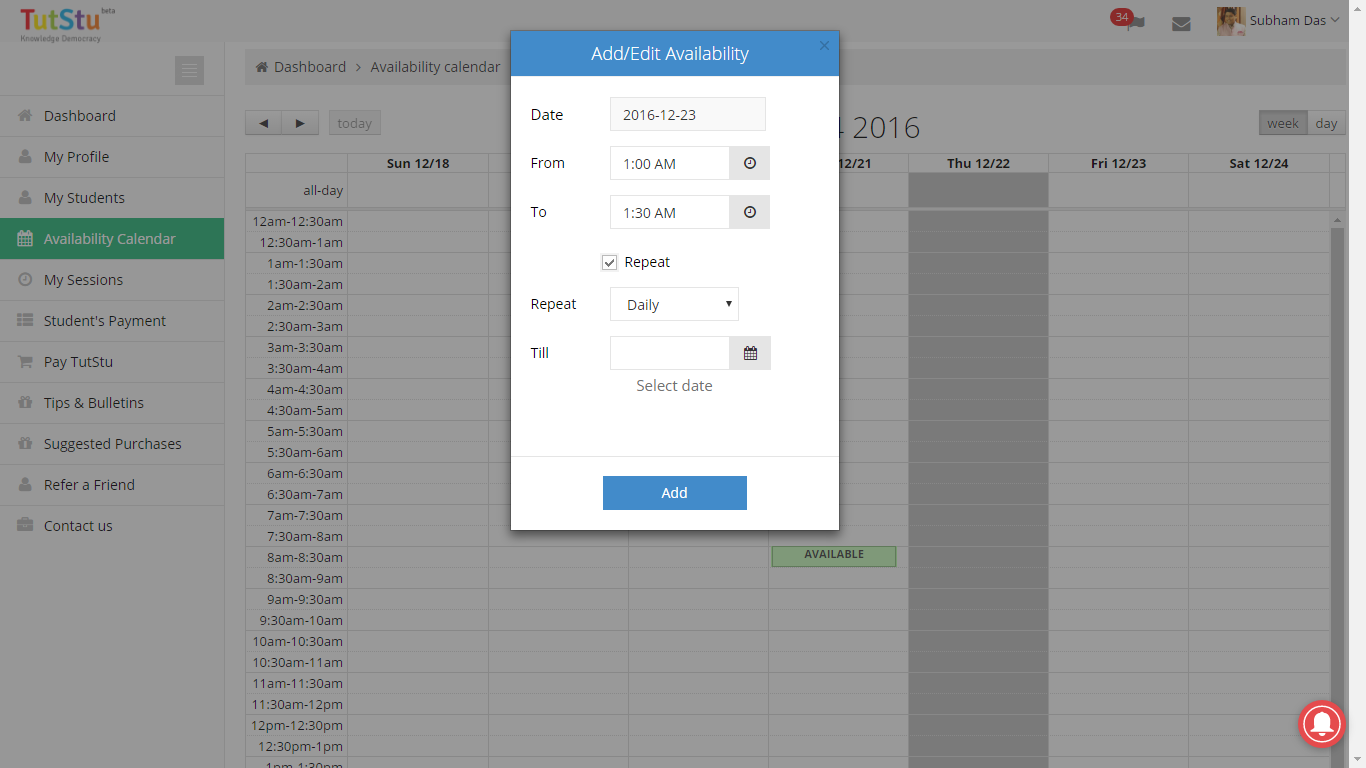Click the Sat 12/24 column header
The height and width of the screenshot is (768, 1366).
[1259, 163]
